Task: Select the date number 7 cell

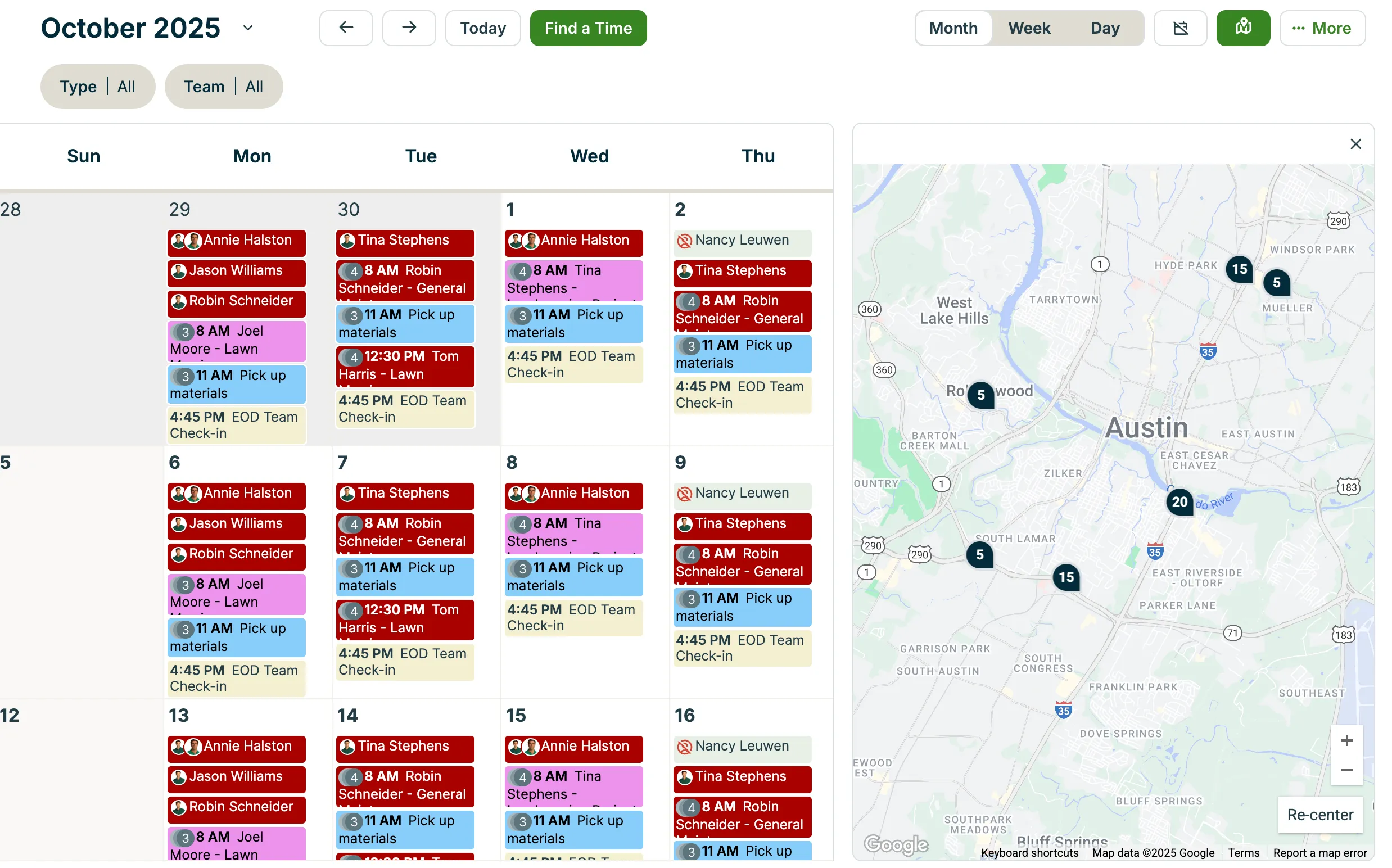Action: click(x=343, y=463)
